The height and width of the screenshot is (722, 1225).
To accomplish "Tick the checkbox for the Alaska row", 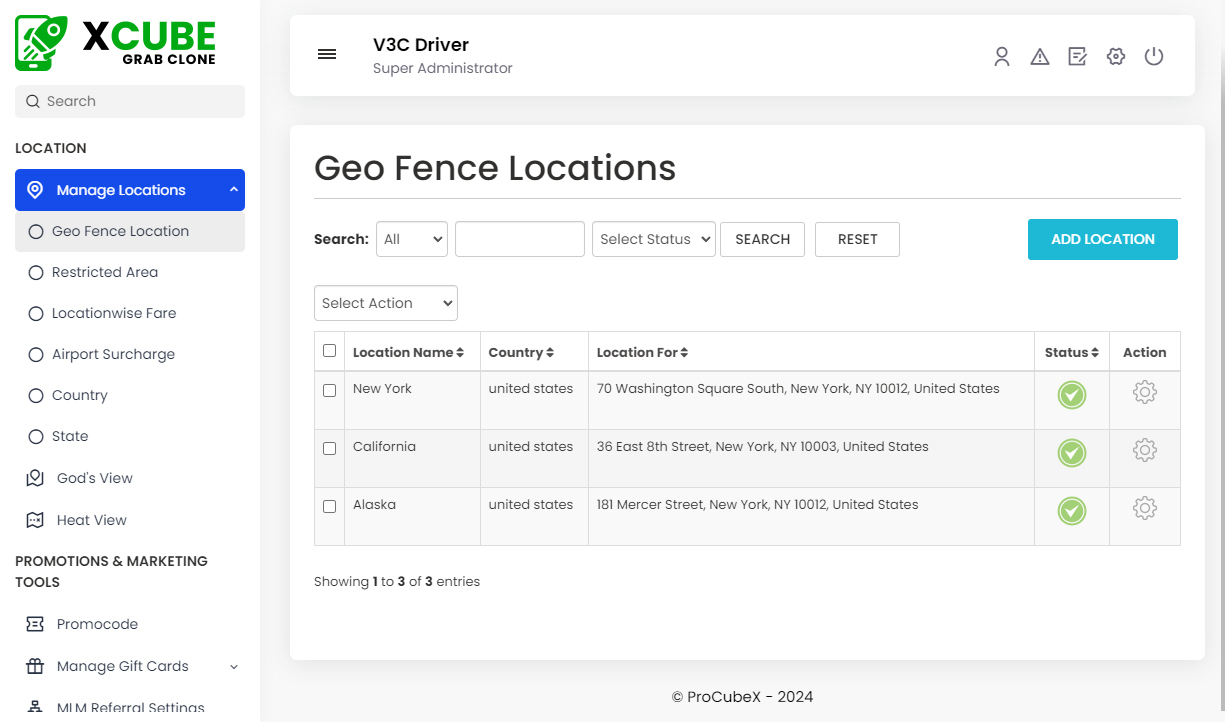I will 329,507.
